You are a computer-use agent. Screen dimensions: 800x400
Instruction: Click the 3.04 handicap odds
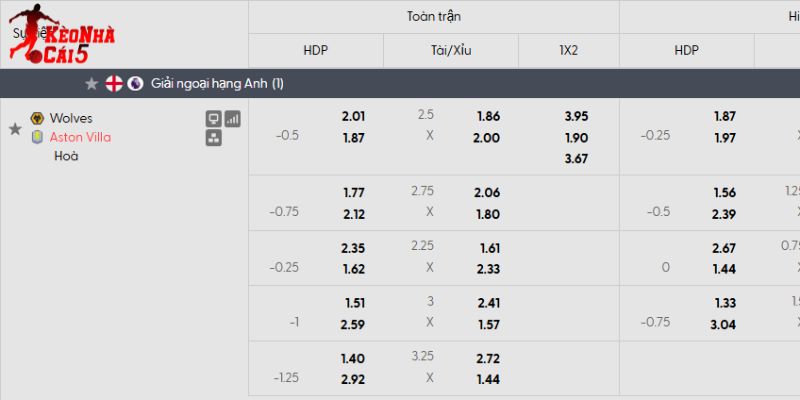point(725,324)
